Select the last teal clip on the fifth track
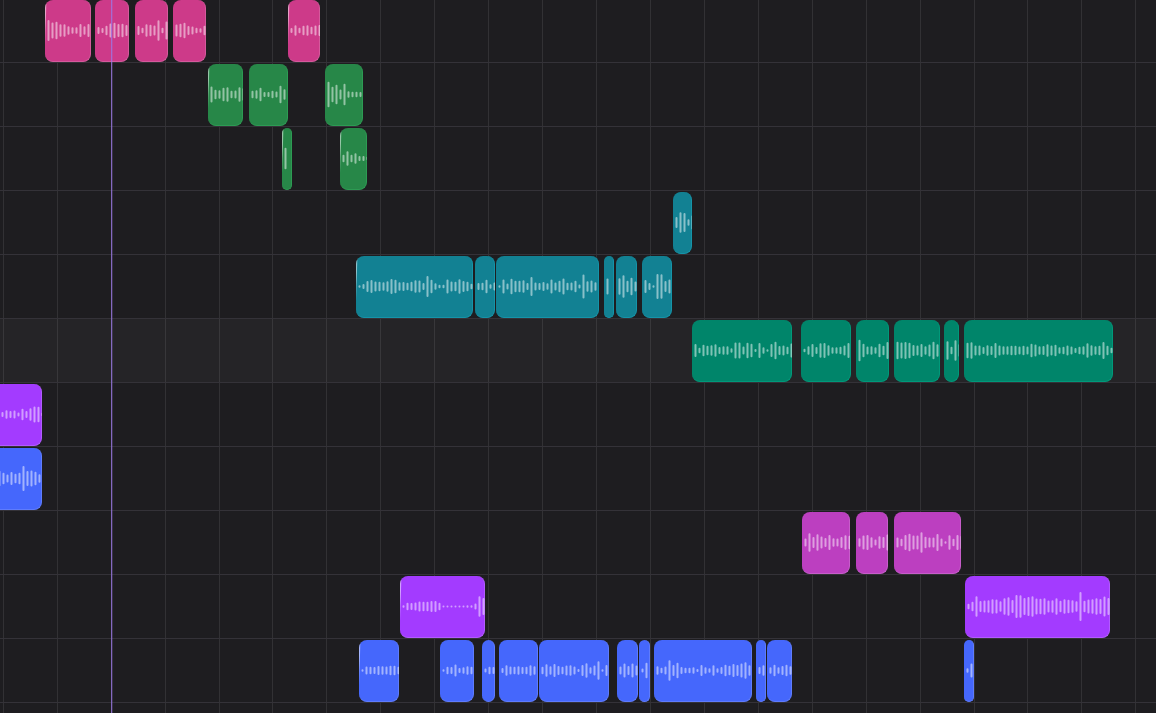The width and height of the screenshot is (1156, 713). [657, 287]
